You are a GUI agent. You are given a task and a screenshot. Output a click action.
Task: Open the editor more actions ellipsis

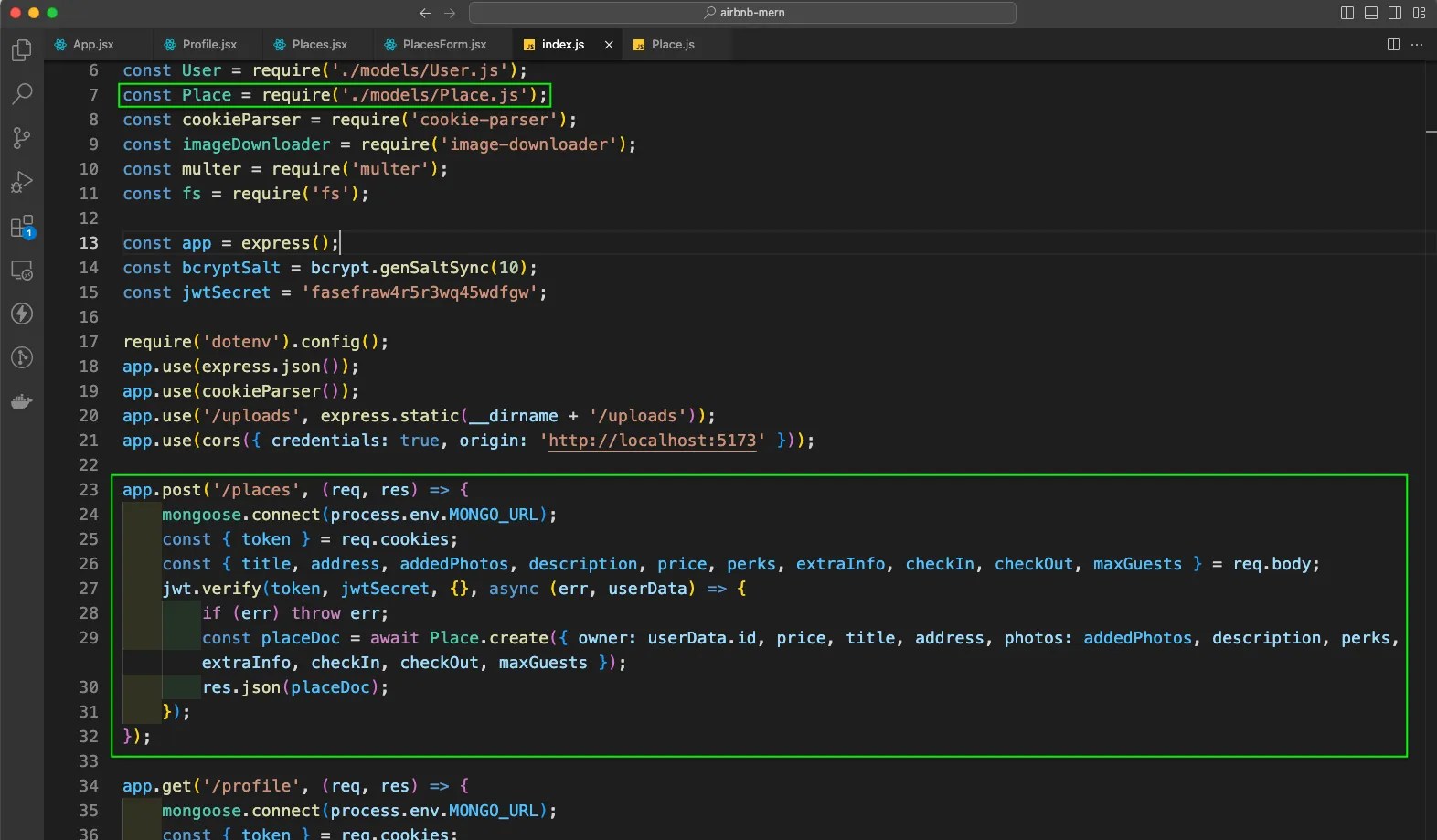tap(1417, 44)
